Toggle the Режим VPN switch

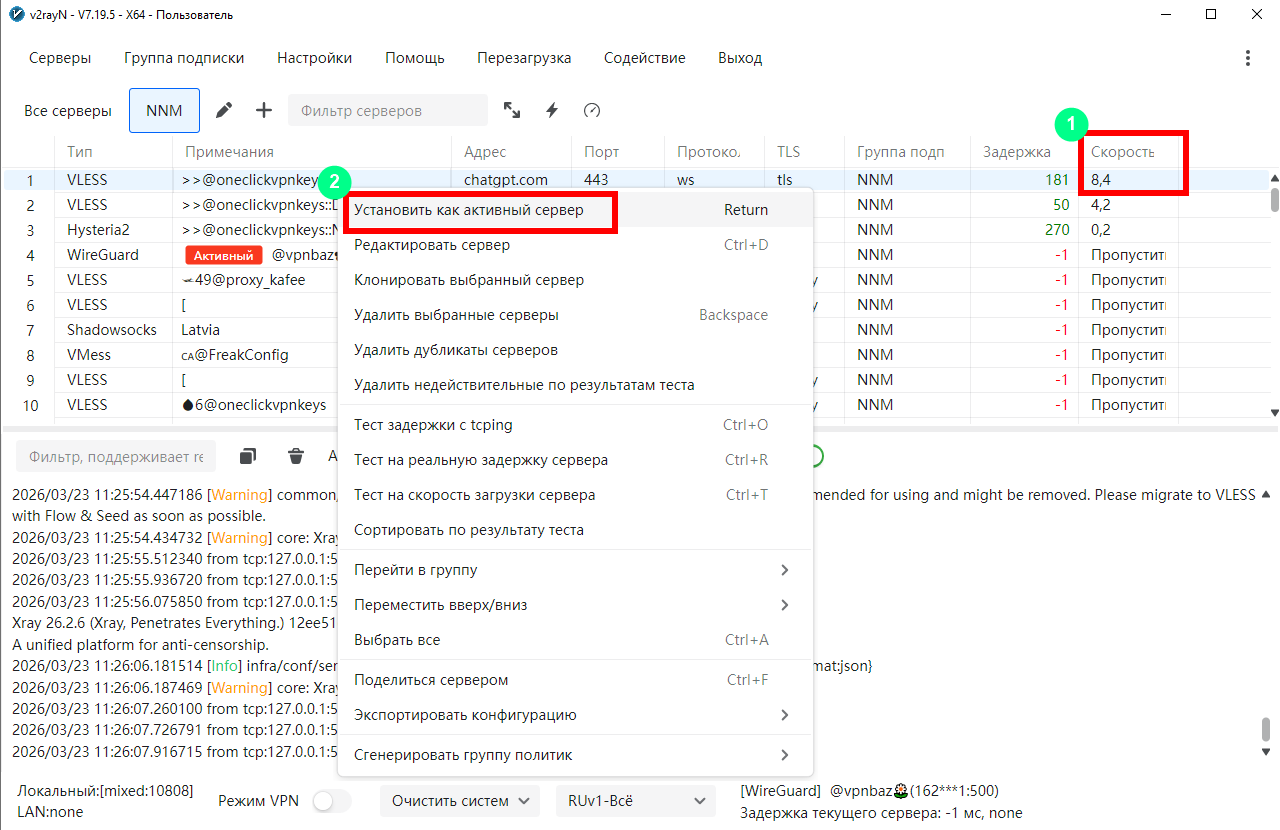332,801
